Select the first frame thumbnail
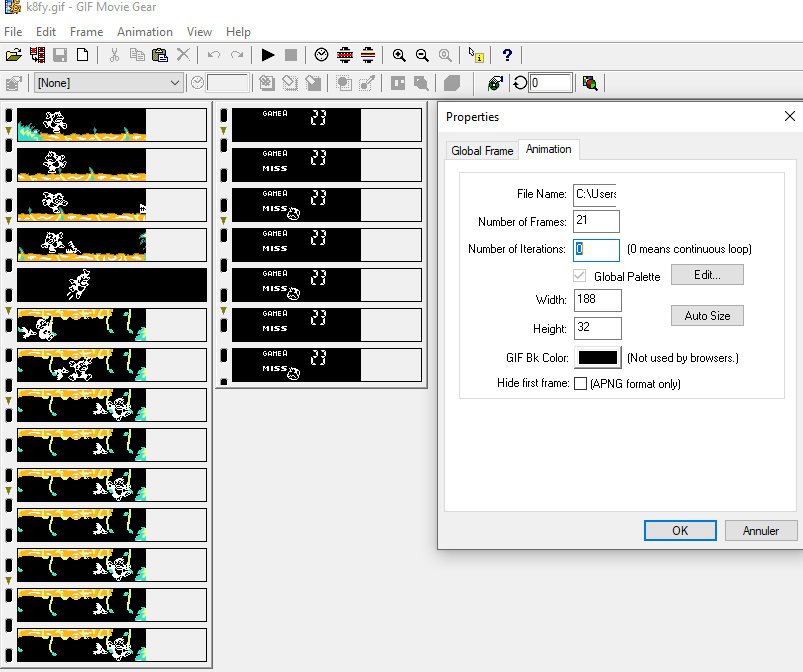The height and width of the screenshot is (672, 803). pyautogui.click(x=112, y=124)
